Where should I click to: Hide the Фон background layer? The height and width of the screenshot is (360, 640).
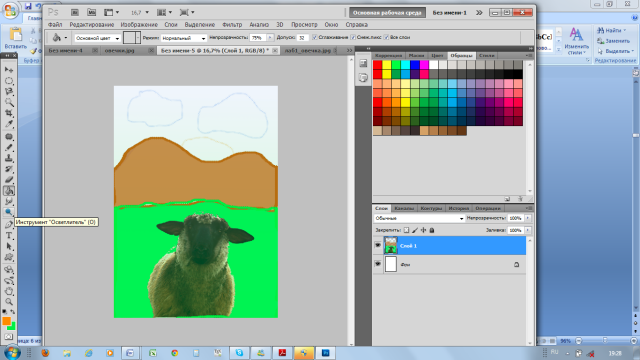click(378, 264)
